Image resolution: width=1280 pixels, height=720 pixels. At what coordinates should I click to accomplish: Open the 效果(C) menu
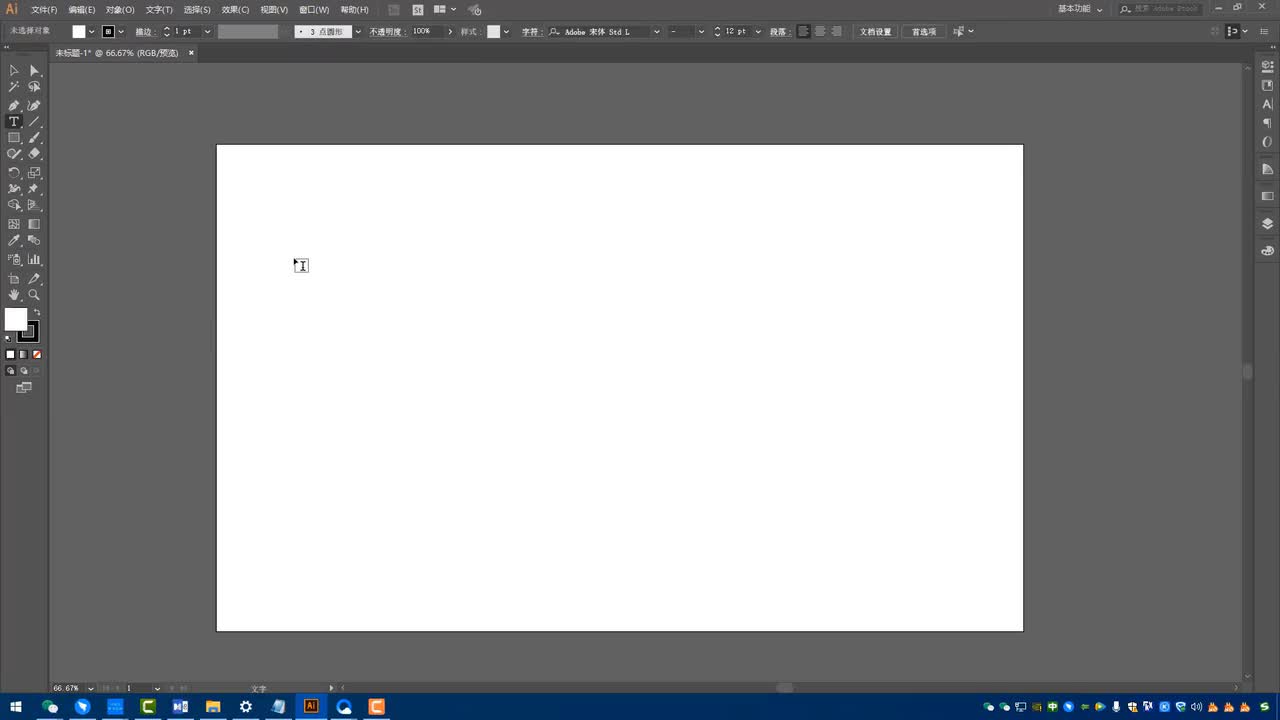coord(236,9)
